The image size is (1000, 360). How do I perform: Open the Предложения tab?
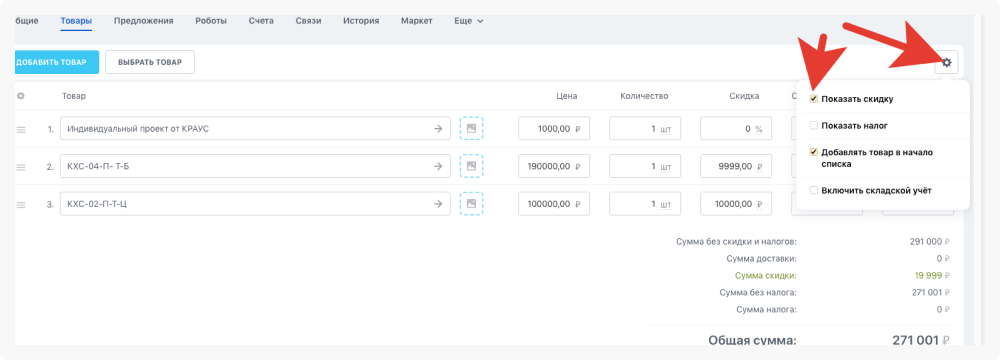pos(143,21)
